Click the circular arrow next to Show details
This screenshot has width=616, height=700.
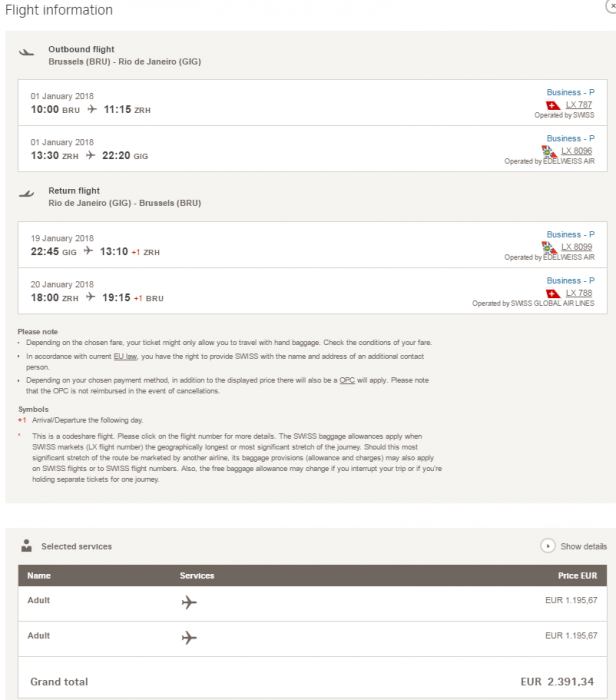(547, 546)
